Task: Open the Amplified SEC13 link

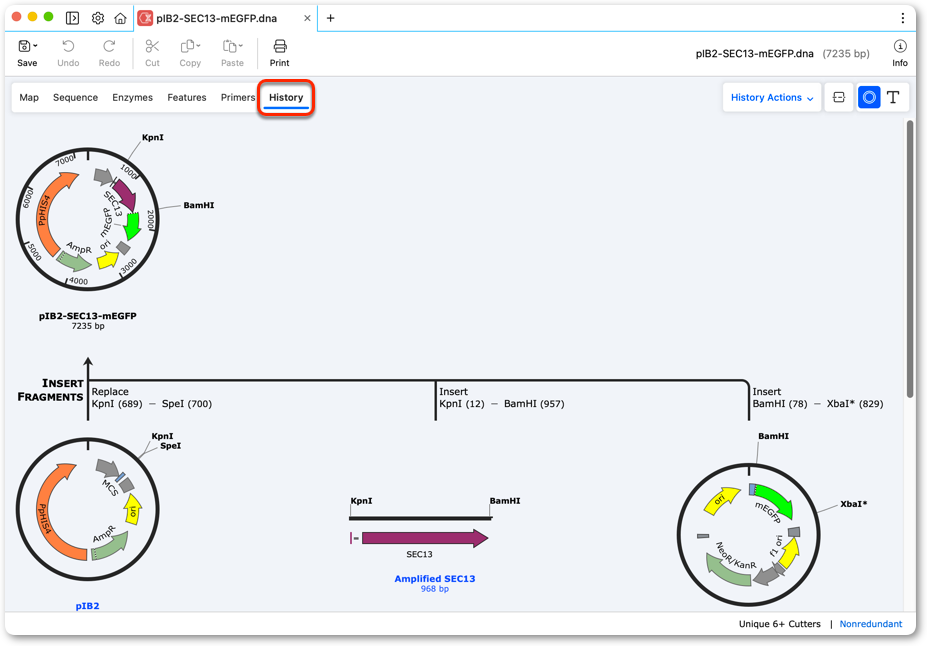Action: click(435, 579)
